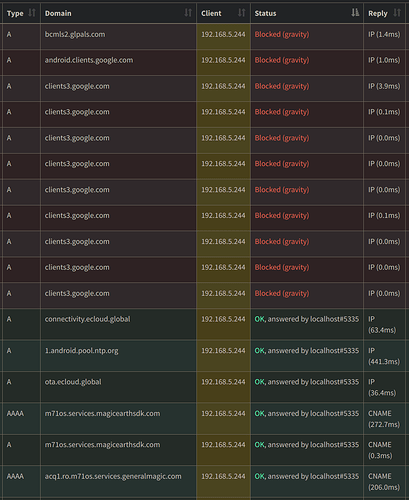Click the IP (441.3ms) reply cell

click(x=384, y=356)
